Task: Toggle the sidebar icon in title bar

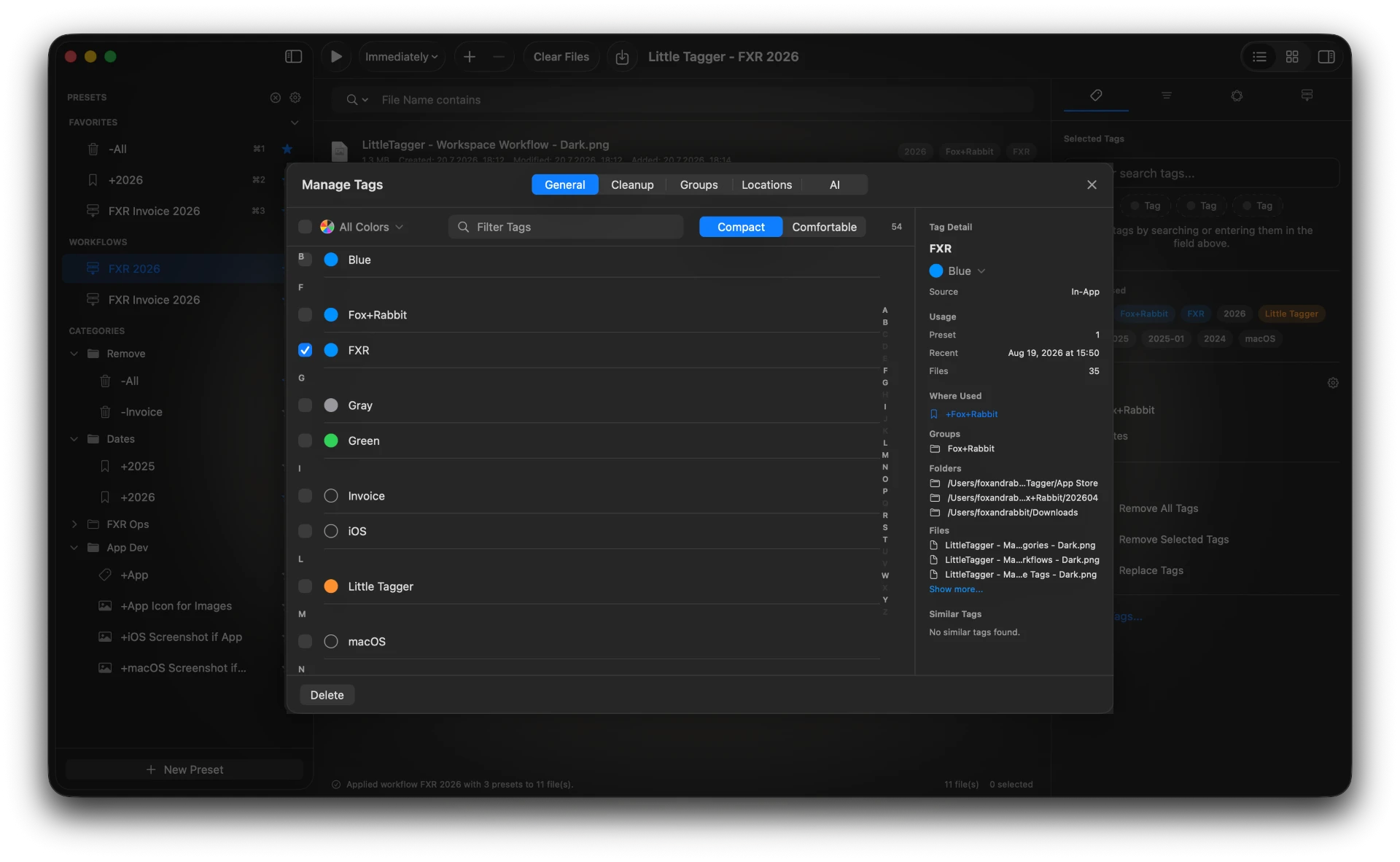Action: tap(293, 56)
